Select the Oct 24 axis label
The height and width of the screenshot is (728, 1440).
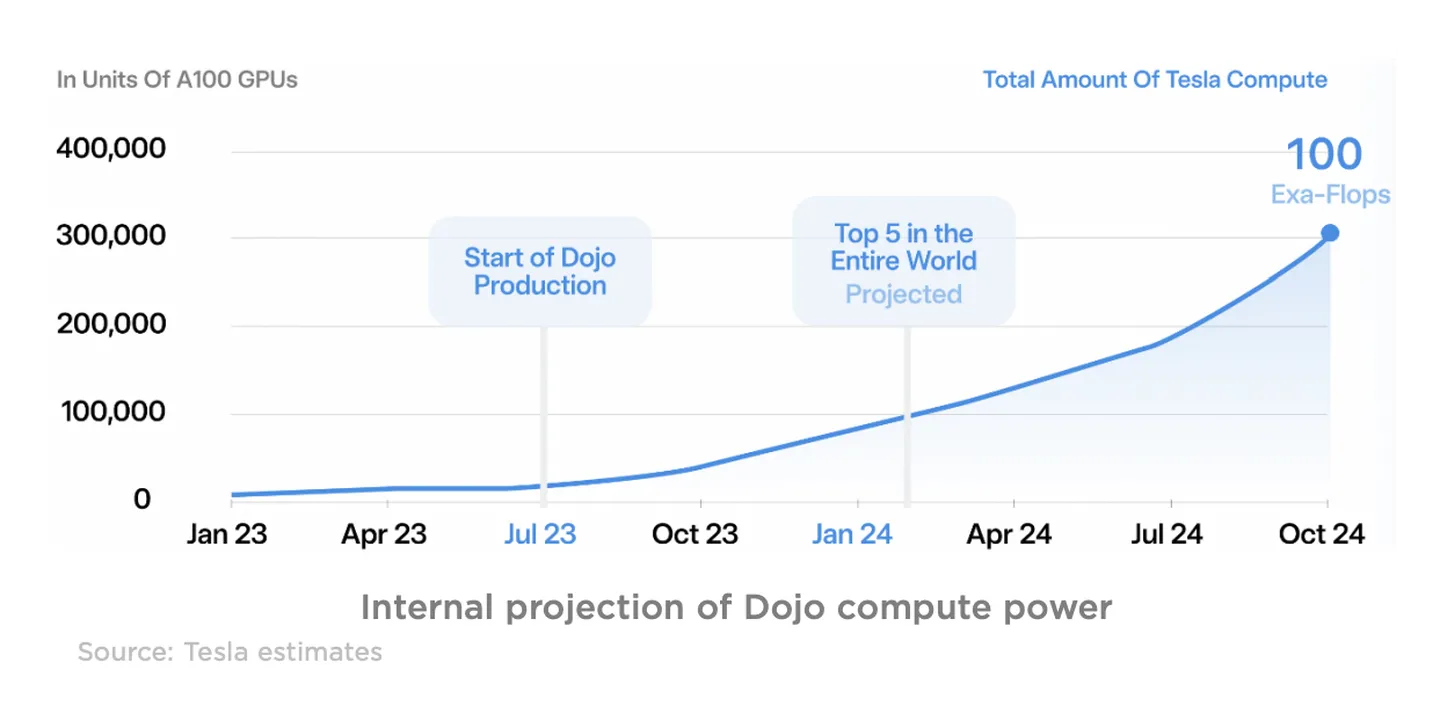[x=1321, y=534]
